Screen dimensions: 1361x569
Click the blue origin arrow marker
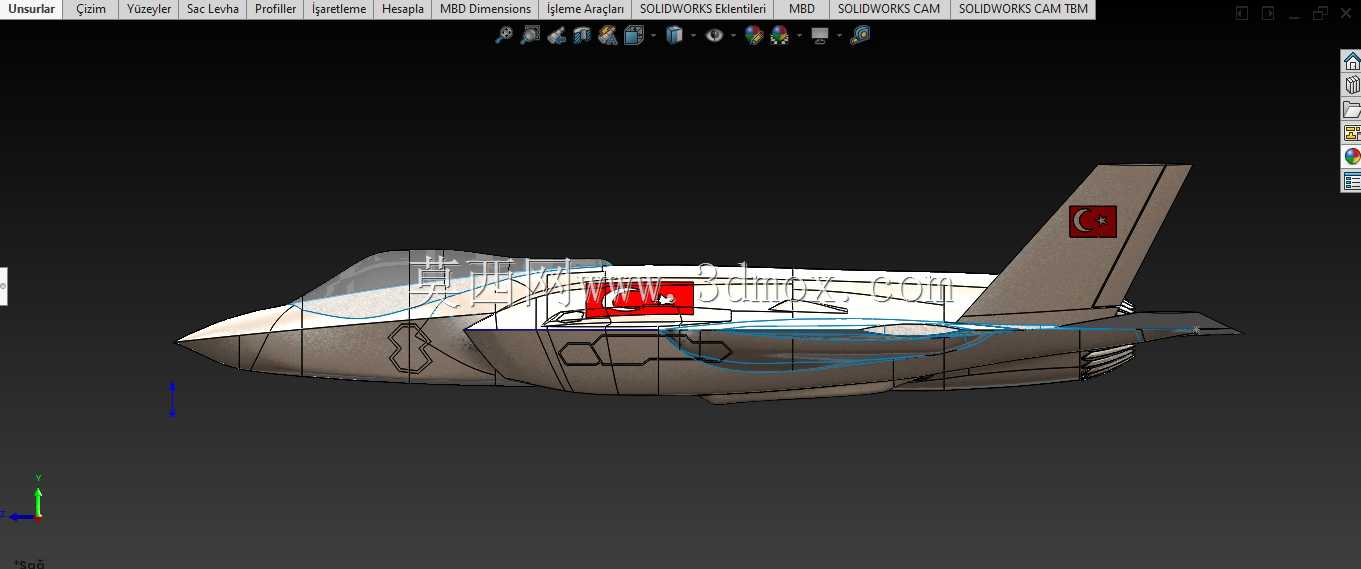pyautogui.click(x=172, y=398)
